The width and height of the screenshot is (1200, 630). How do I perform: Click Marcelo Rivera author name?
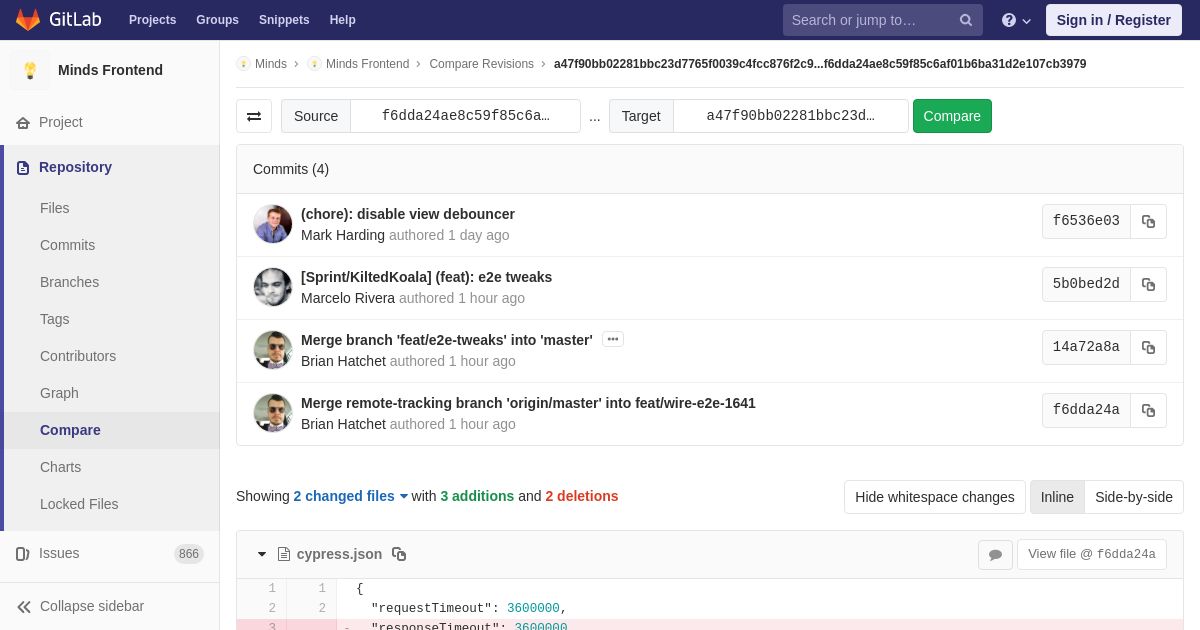tap(348, 298)
